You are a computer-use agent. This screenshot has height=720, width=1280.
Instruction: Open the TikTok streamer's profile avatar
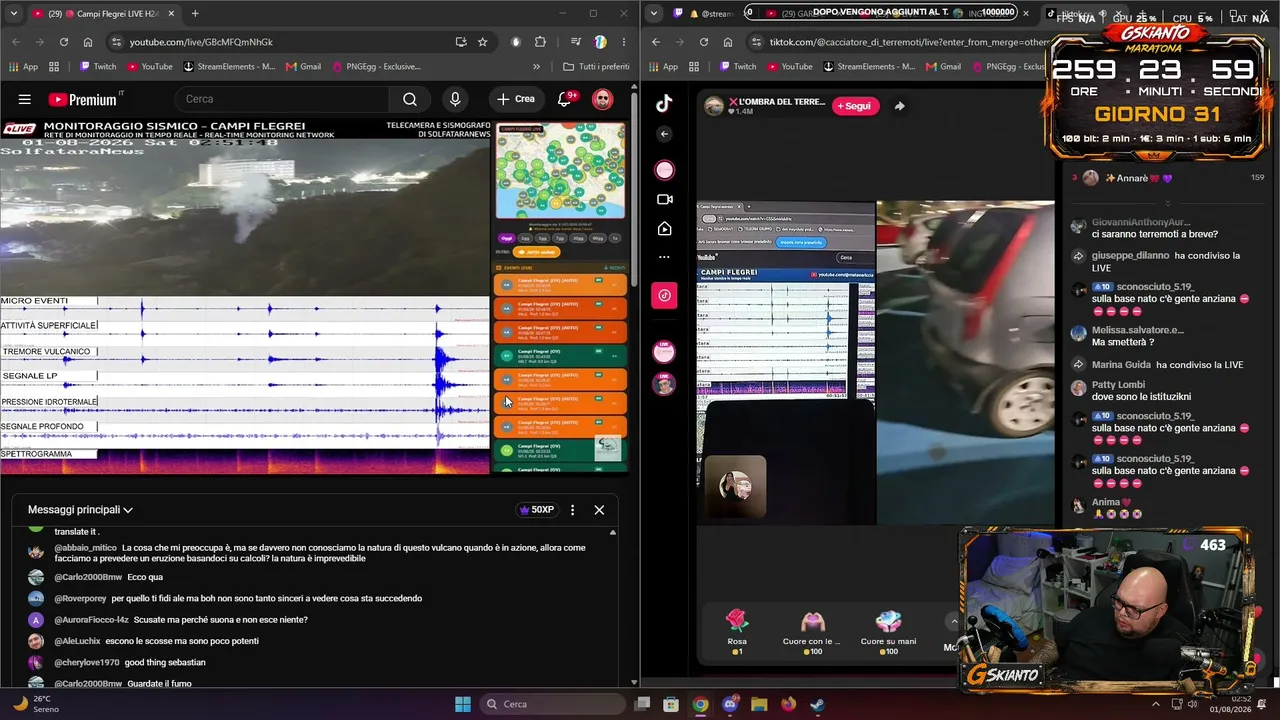[714, 106]
